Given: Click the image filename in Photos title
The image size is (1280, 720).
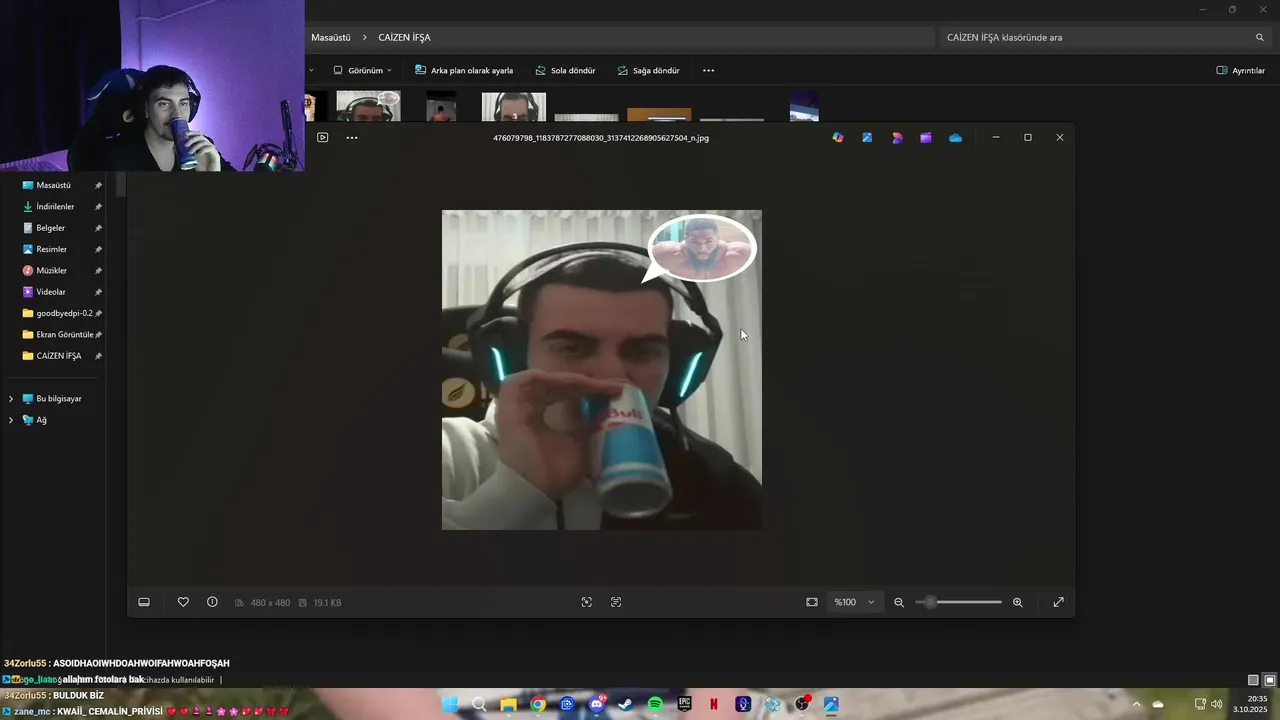Looking at the screenshot, I should pyautogui.click(x=601, y=138).
